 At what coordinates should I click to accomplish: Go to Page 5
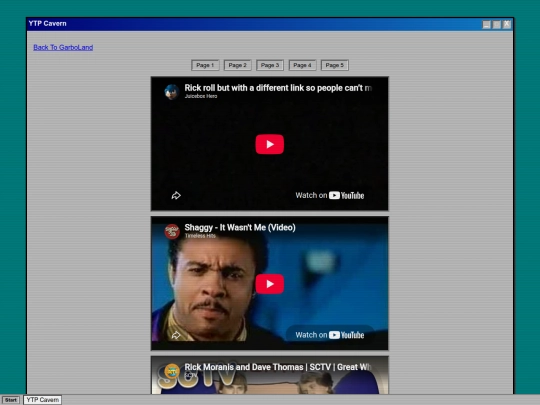335,65
